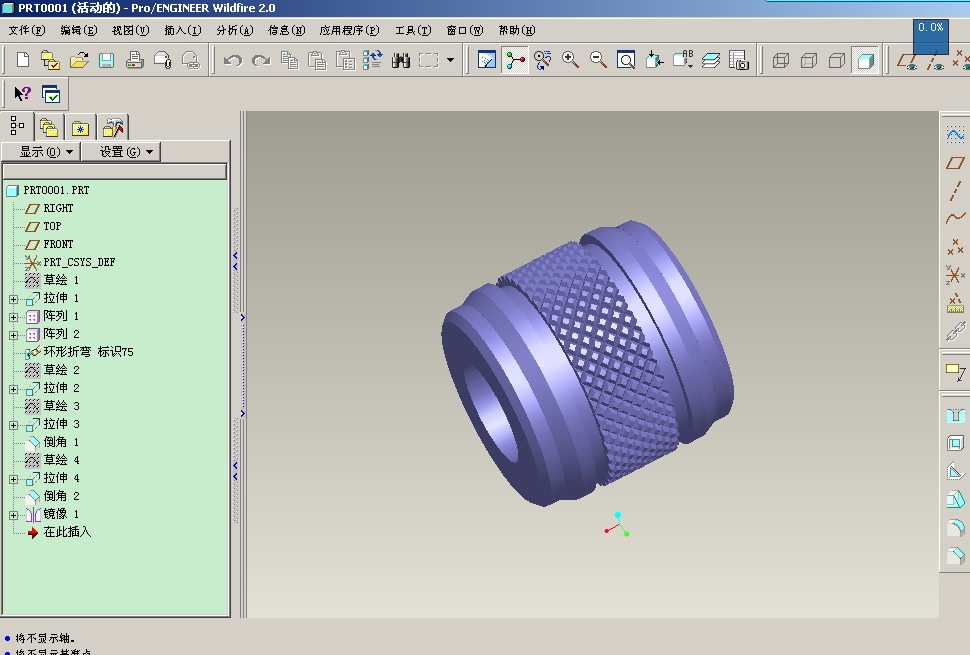Print the model using the printer icon
Image resolution: width=970 pixels, height=655 pixels.
point(134,60)
